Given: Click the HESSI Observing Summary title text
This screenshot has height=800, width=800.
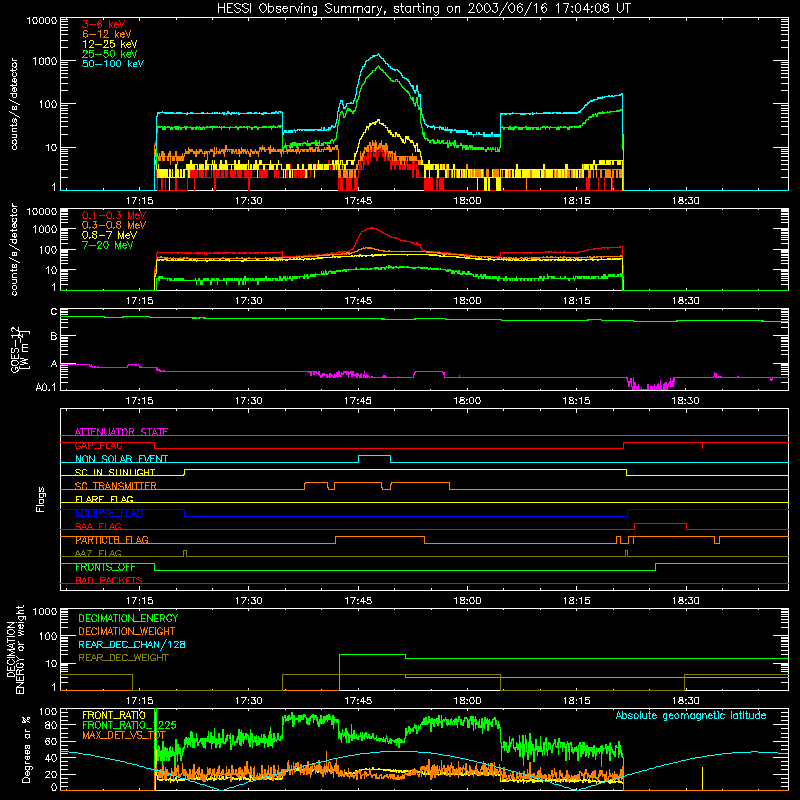Looking at the screenshot, I should click(x=424, y=9).
